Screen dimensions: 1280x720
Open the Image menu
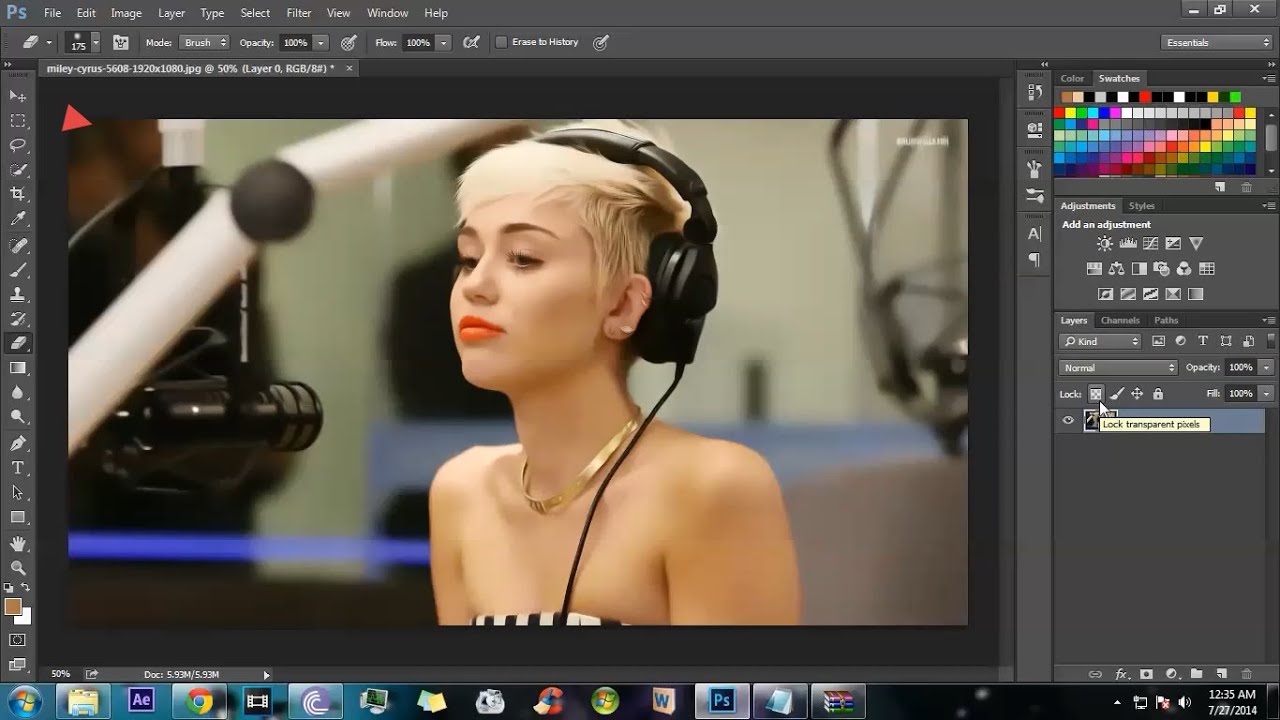(x=126, y=13)
